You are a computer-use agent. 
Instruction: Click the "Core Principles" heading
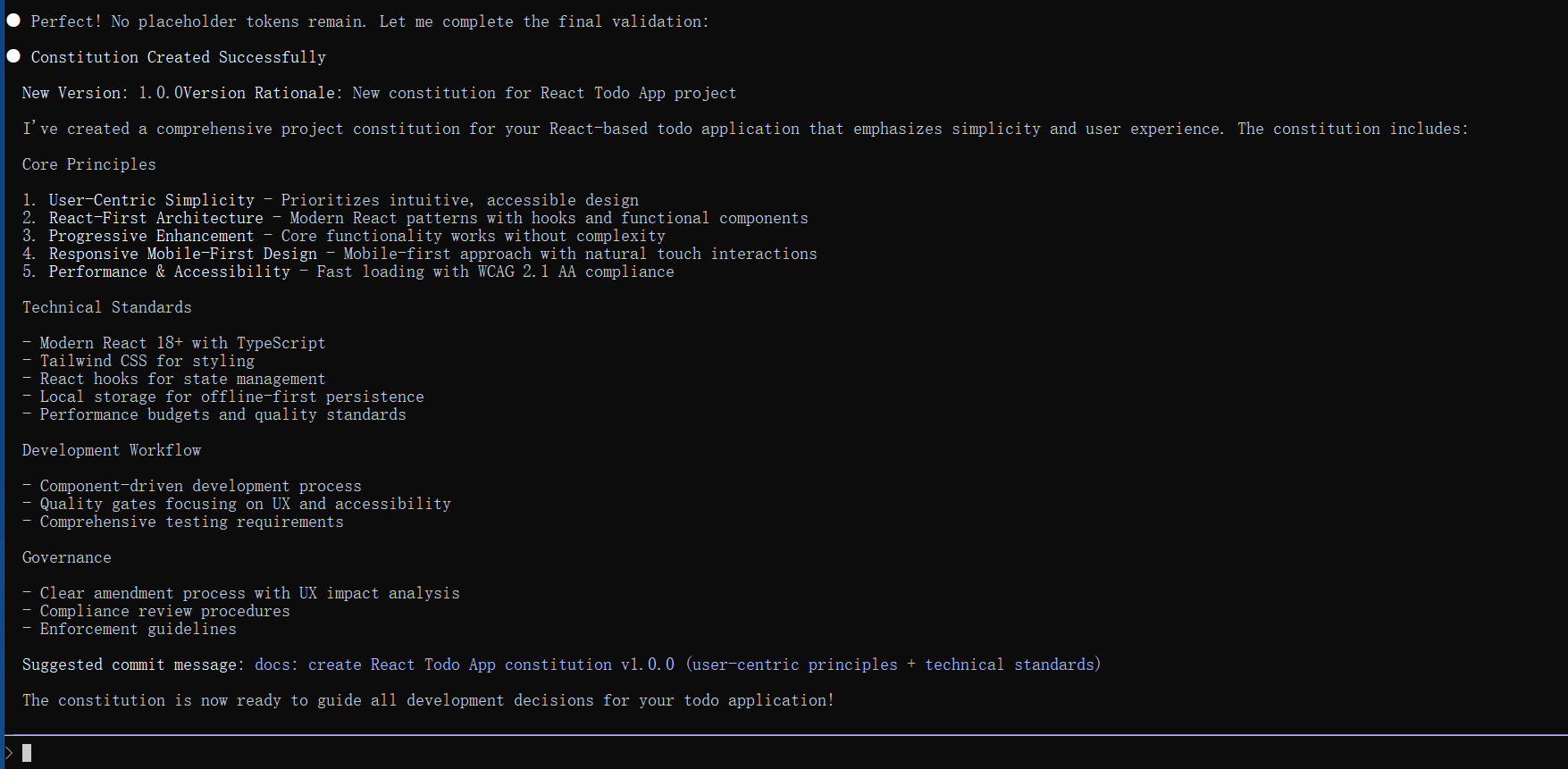[x=88, y=164]
